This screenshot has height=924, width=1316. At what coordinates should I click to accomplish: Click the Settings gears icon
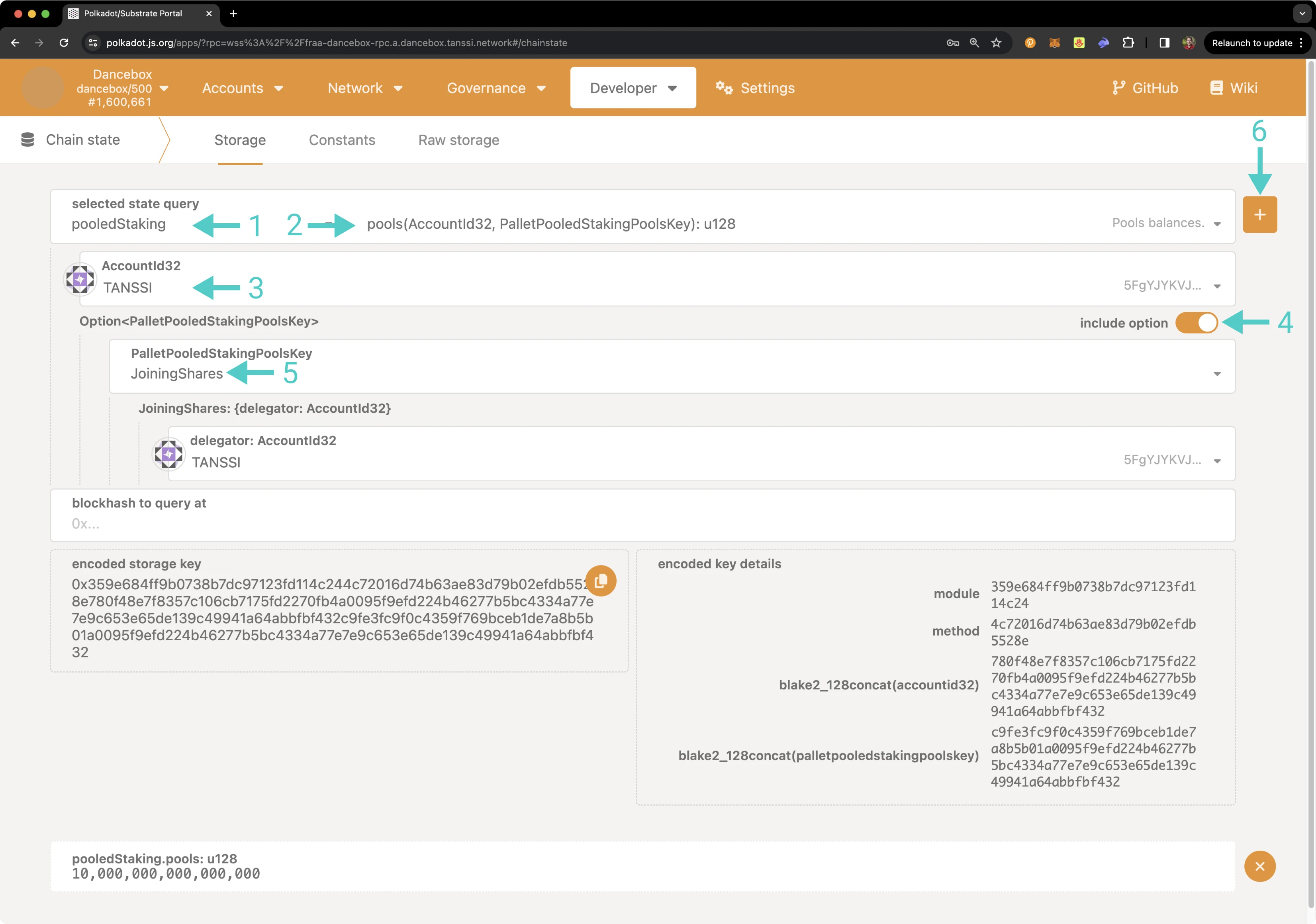click(x=724, y=88)
